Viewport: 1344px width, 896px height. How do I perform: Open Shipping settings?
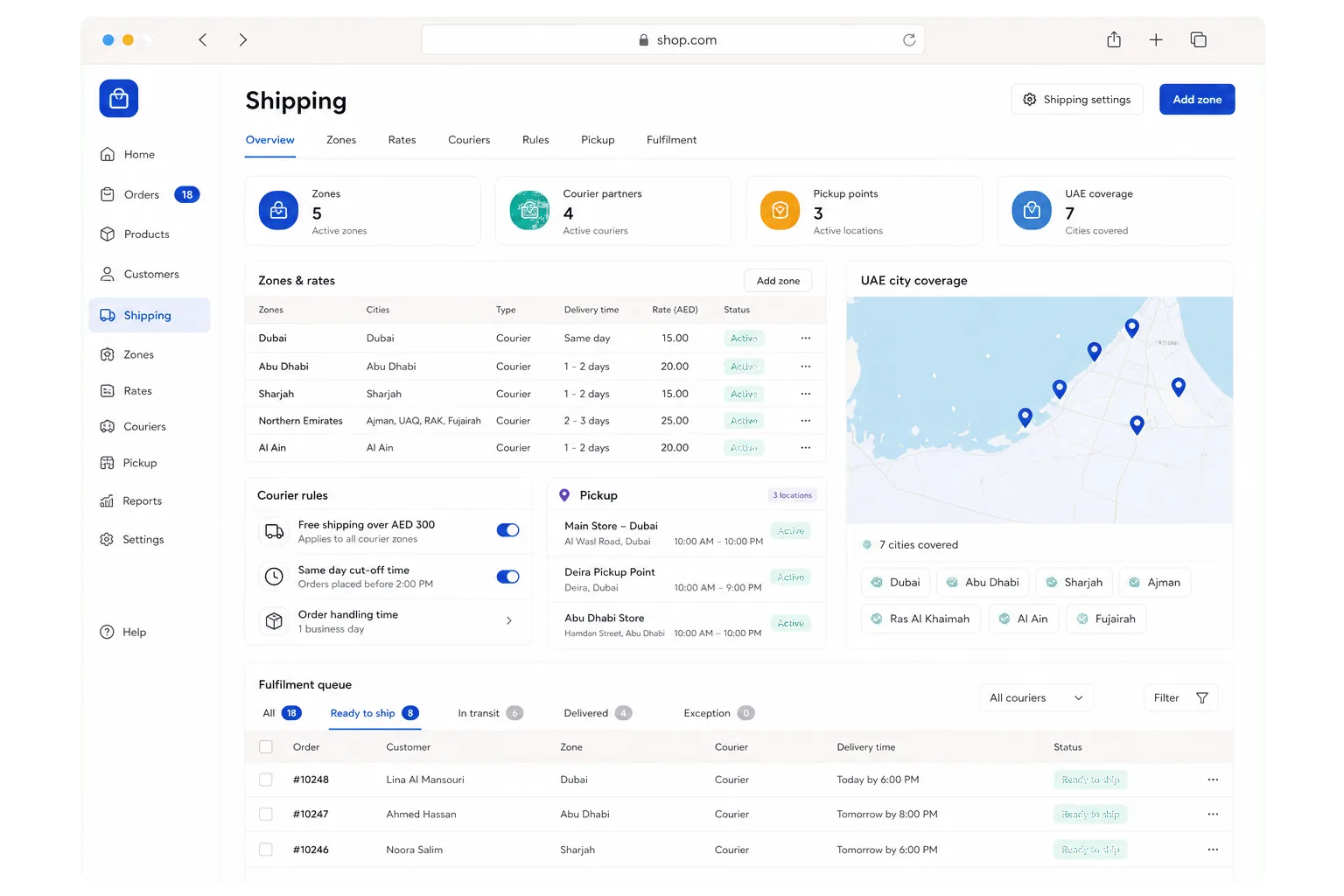point(1077,100)
